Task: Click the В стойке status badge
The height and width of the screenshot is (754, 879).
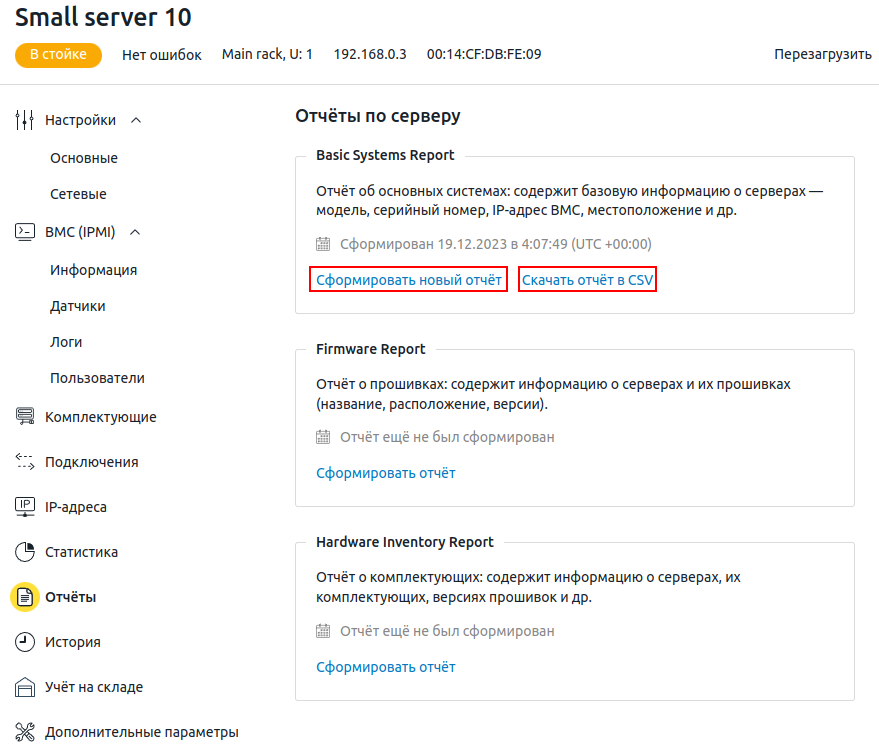Action: coord(58,55)
